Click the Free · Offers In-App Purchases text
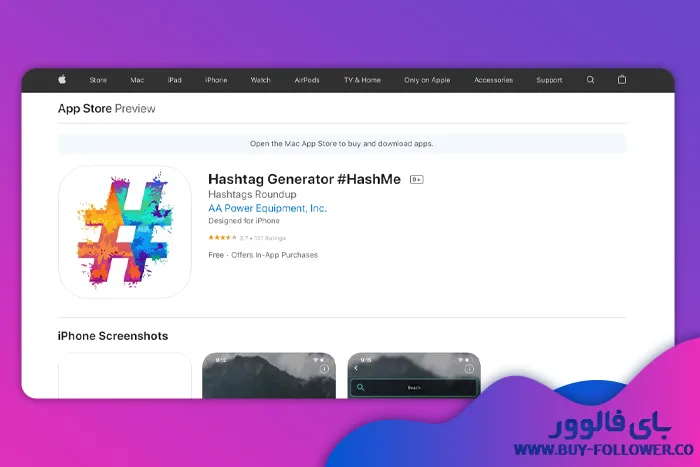The image size is (700, 467). pyautogui.click(x=263, y=255)
